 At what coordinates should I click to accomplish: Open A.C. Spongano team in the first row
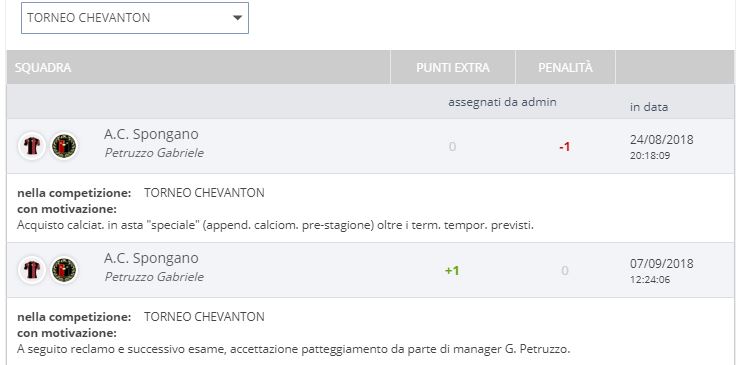pyautogui.click(x=151, y=134)
